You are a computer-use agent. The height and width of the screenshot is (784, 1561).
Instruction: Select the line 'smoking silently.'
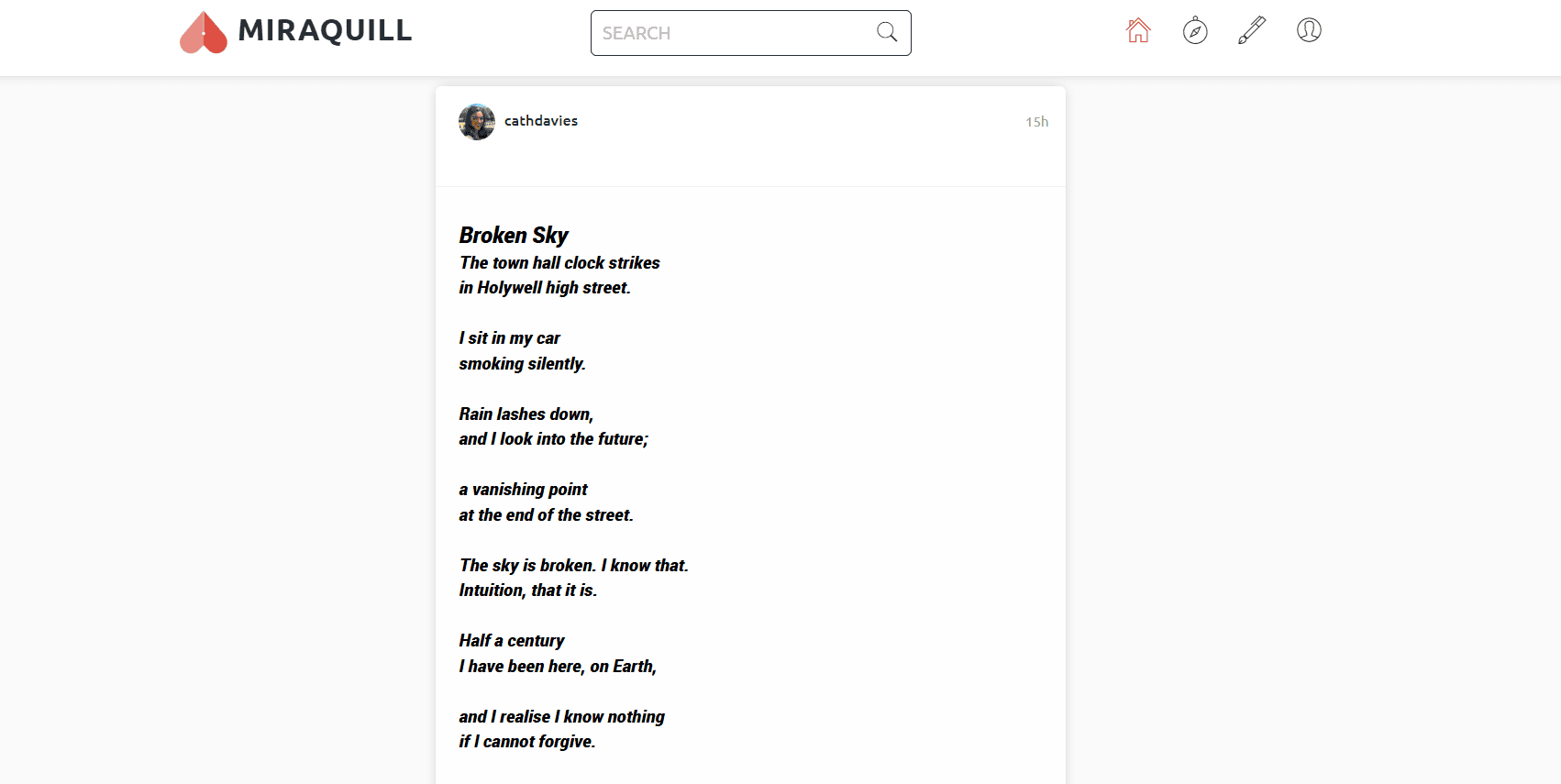point(522,363)
